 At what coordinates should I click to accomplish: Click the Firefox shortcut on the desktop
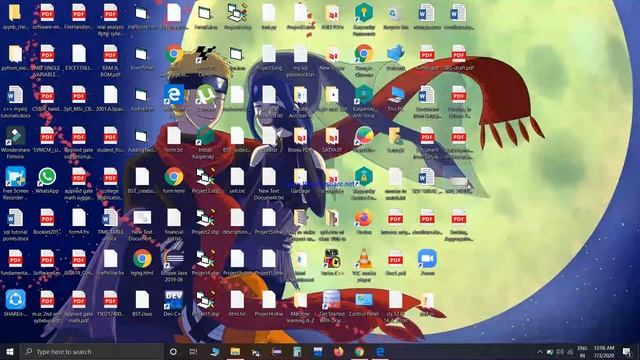pos(364,222)
